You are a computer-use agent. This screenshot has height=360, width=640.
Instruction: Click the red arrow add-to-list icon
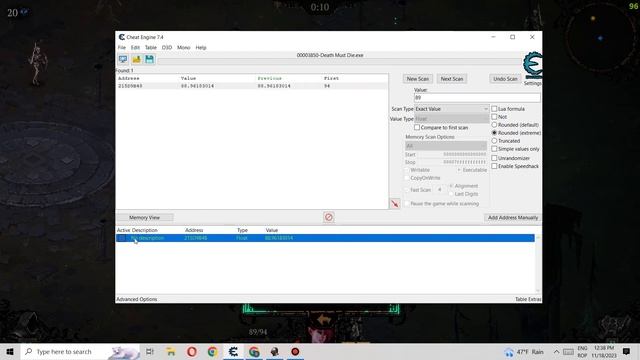395,203
